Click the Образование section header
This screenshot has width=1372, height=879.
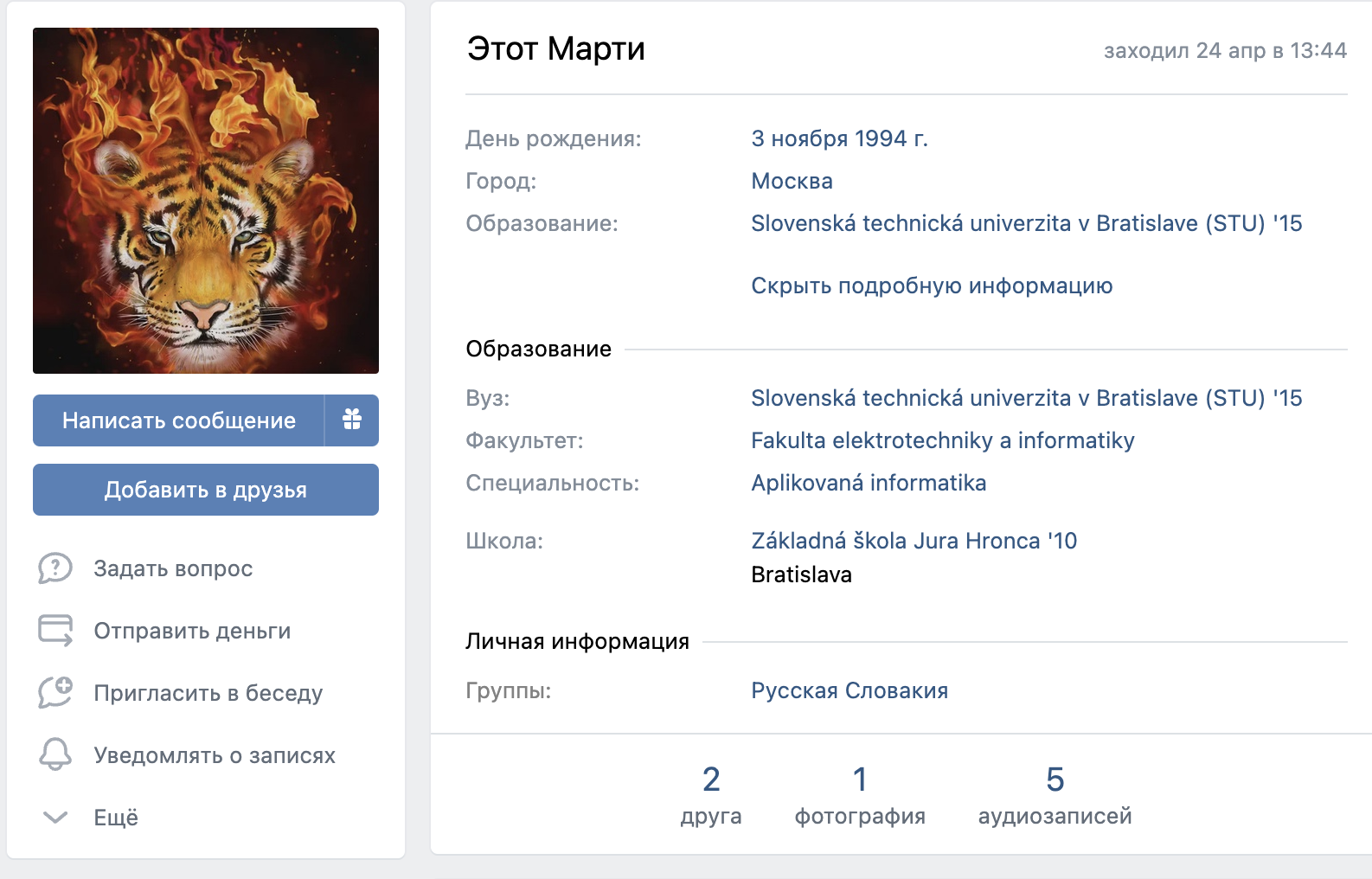pos(538,349)
